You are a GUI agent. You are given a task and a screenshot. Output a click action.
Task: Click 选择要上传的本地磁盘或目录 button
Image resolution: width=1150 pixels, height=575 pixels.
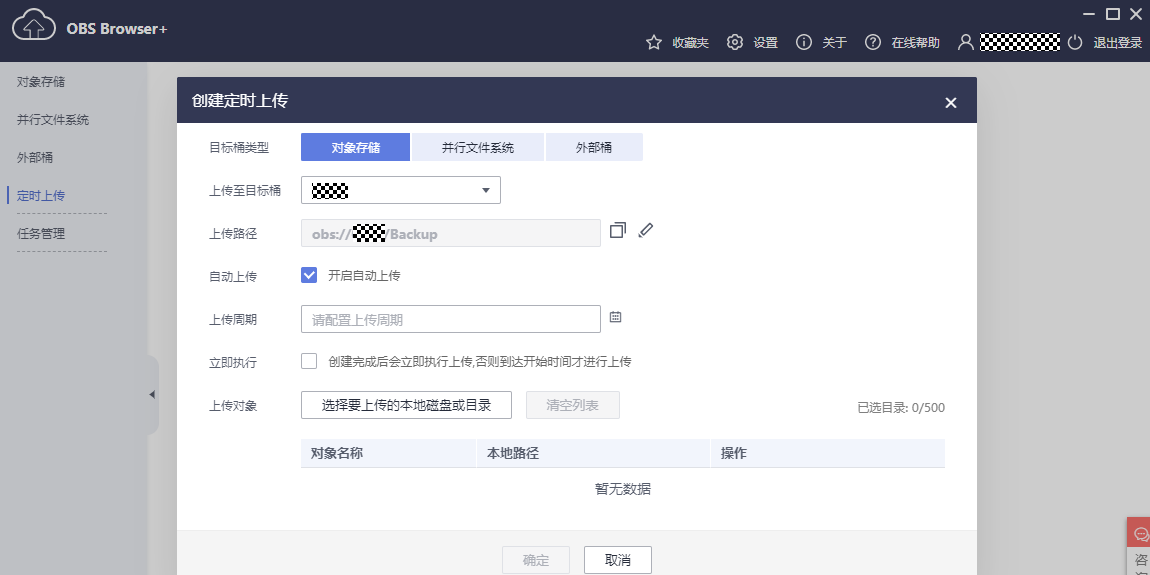[406, 405]
